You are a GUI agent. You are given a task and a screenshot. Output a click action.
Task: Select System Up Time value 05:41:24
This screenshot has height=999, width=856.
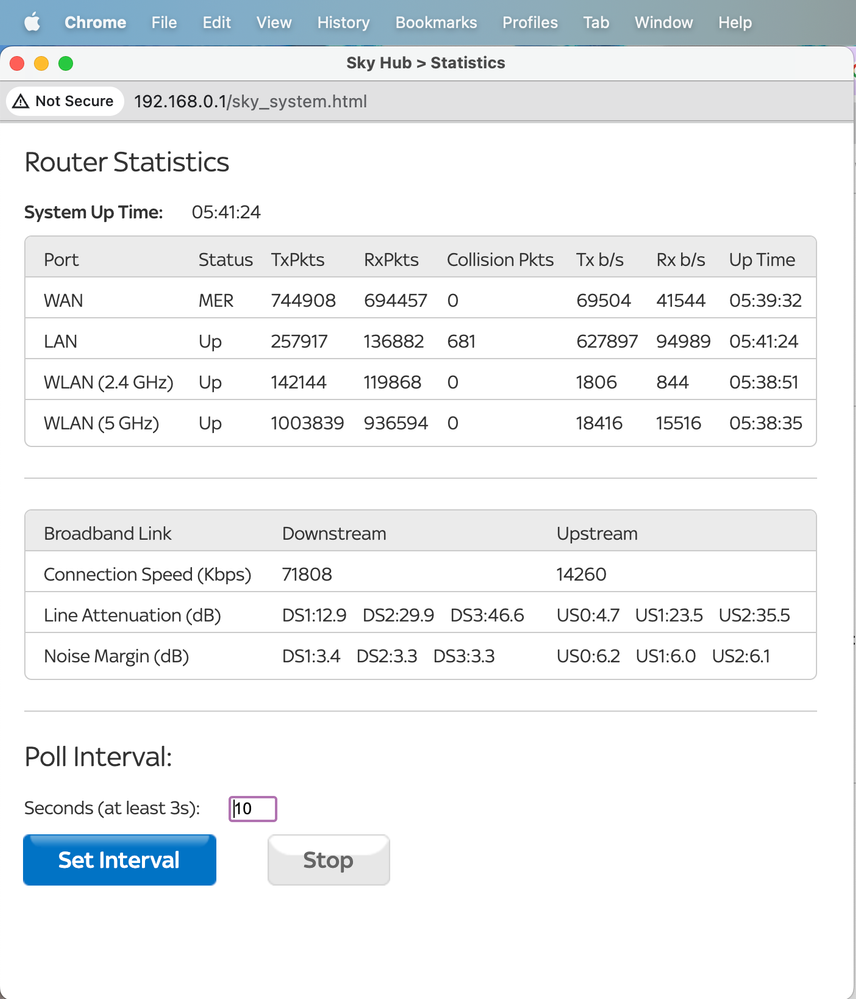226,212
